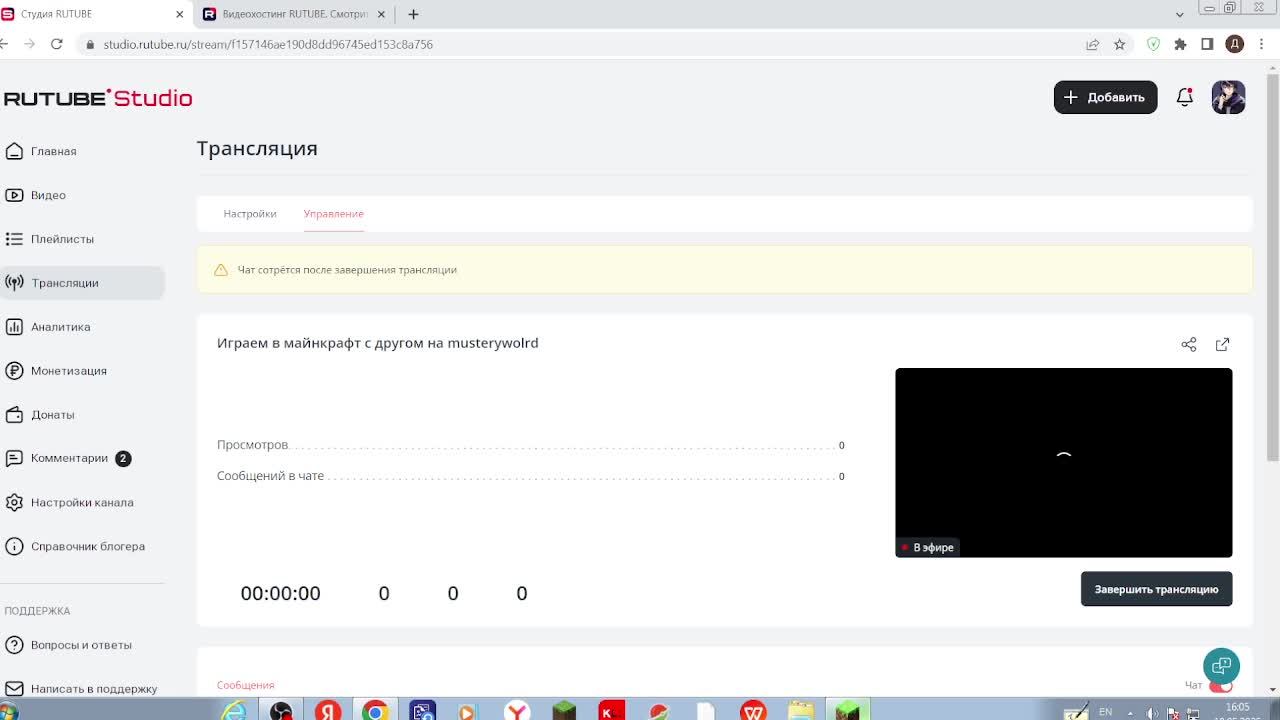Screen dimensions: 1280x720
Task: Open the Chrome three-dot menu
Action: coord(1261,44)
